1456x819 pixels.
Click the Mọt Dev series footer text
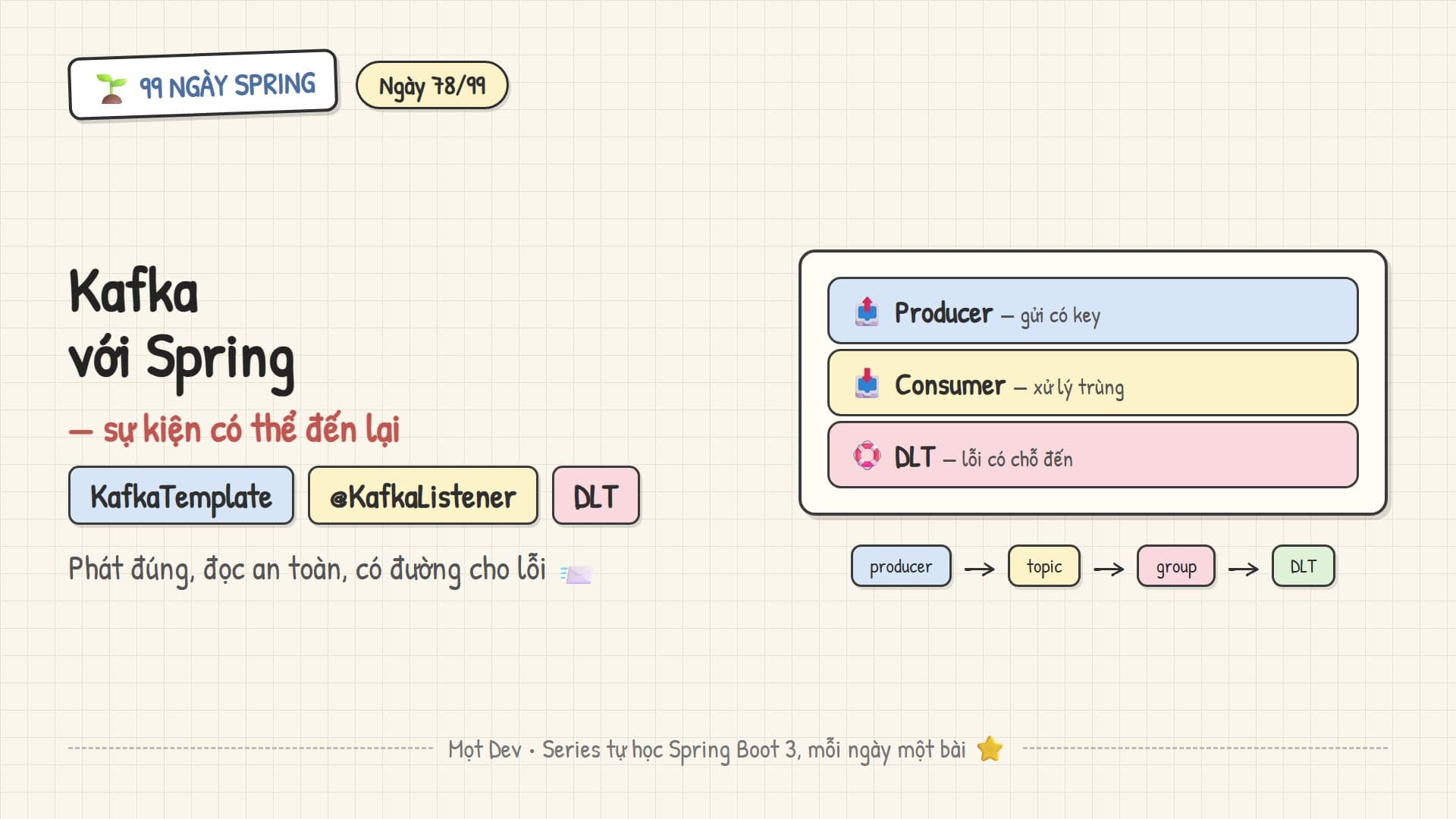coord(707,750)
